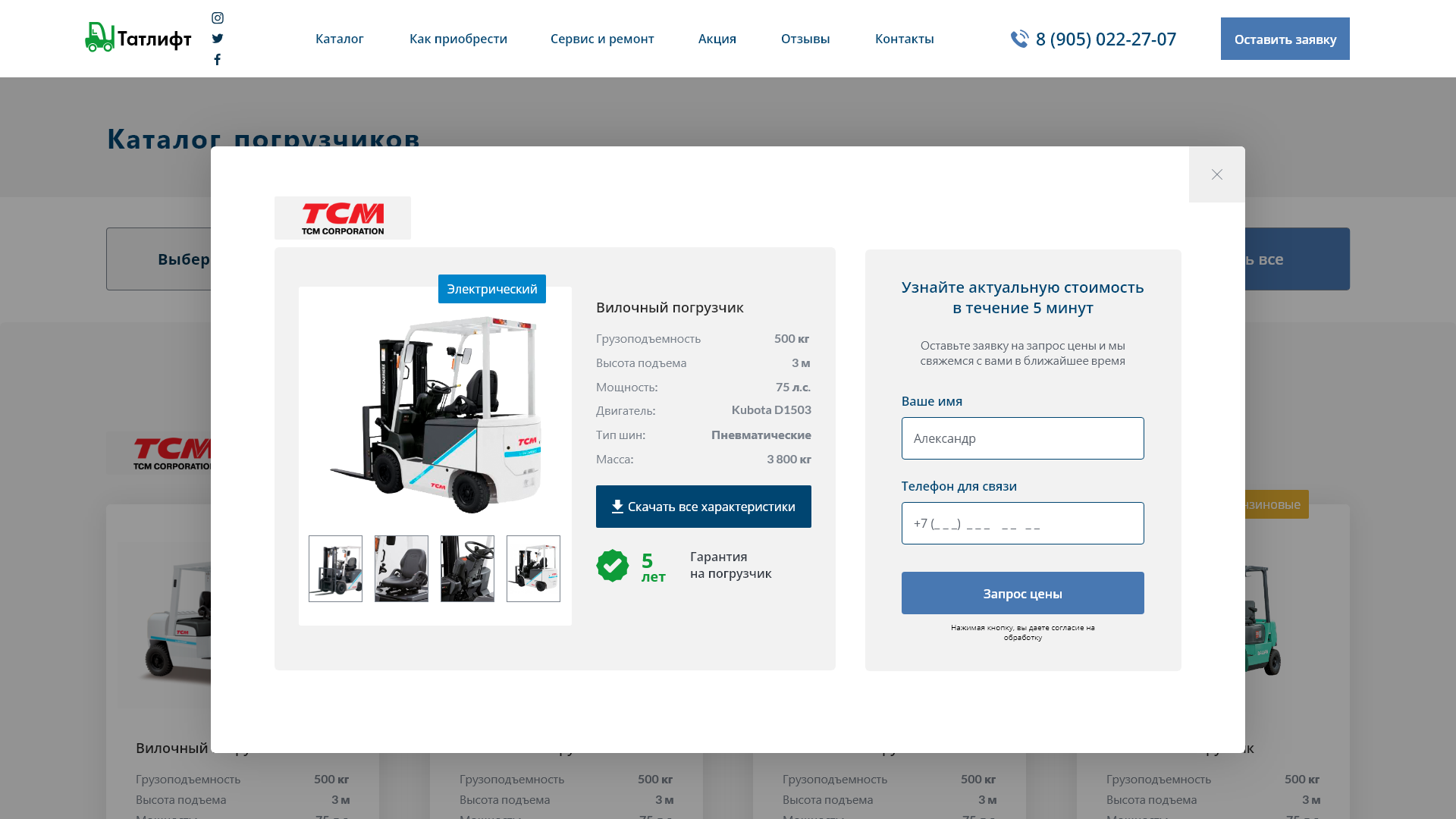Click Скачать все характеристики button

(x=704, y=507)
